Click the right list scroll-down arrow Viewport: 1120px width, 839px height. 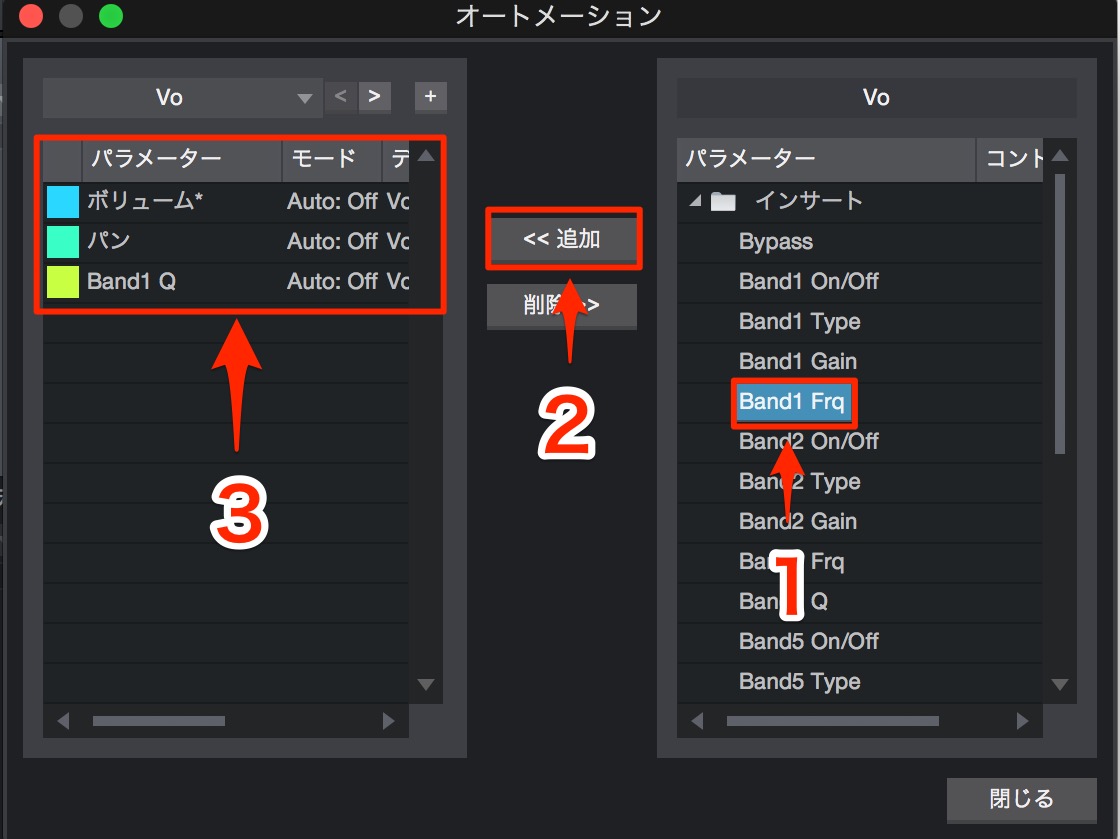coord(1060,685)
